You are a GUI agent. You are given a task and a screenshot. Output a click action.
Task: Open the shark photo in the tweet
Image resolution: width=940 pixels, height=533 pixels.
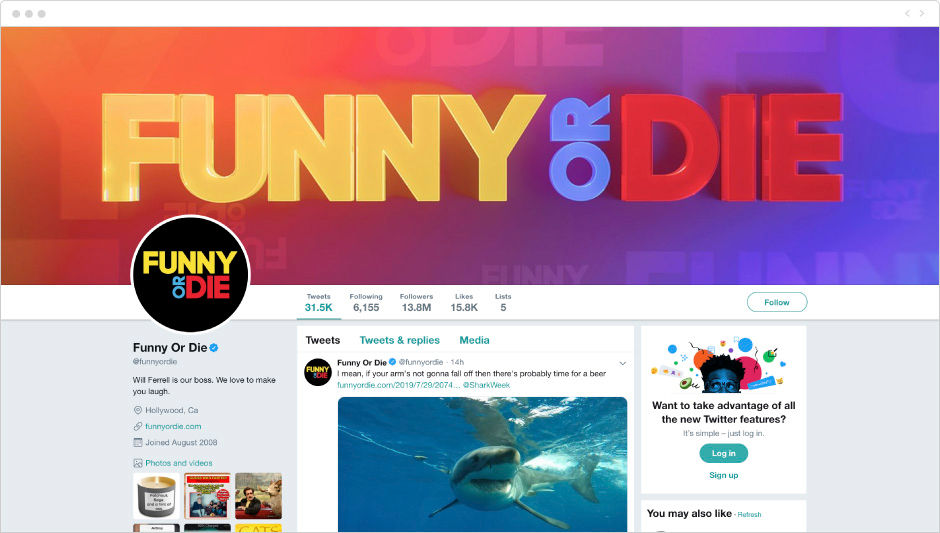pyautogui.click(x=483, y=465)
